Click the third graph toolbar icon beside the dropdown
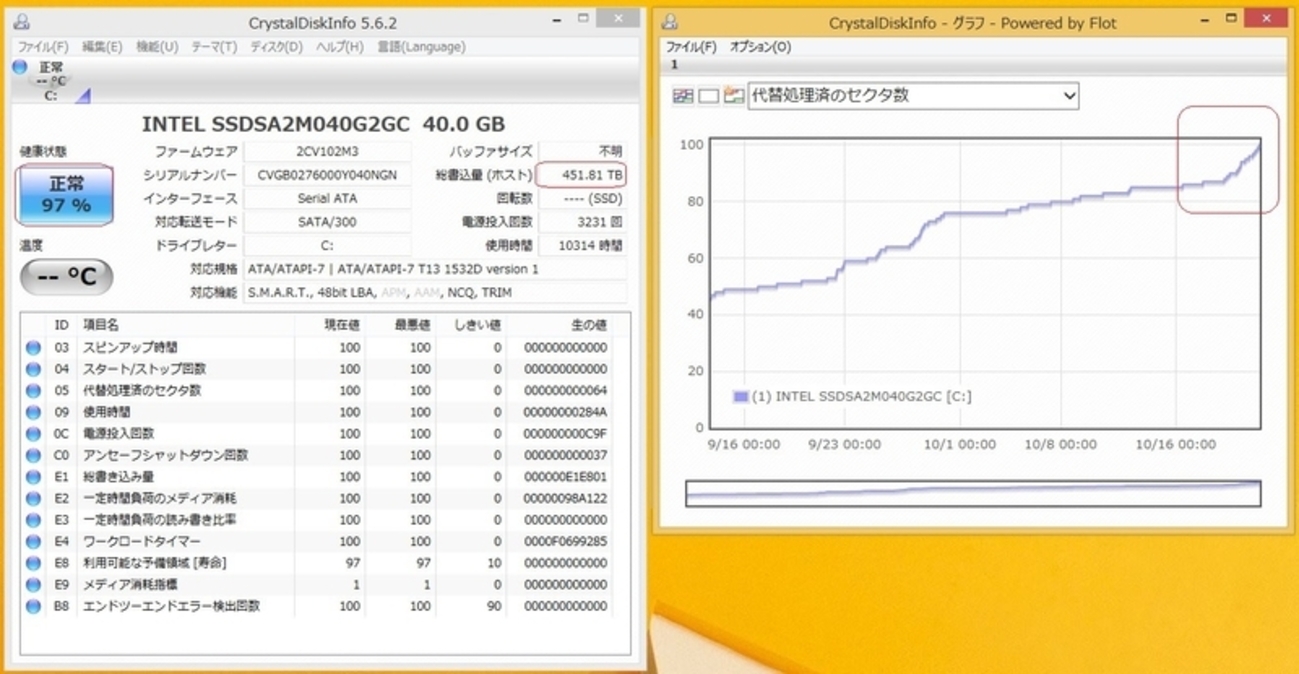 tap(734, 96)
